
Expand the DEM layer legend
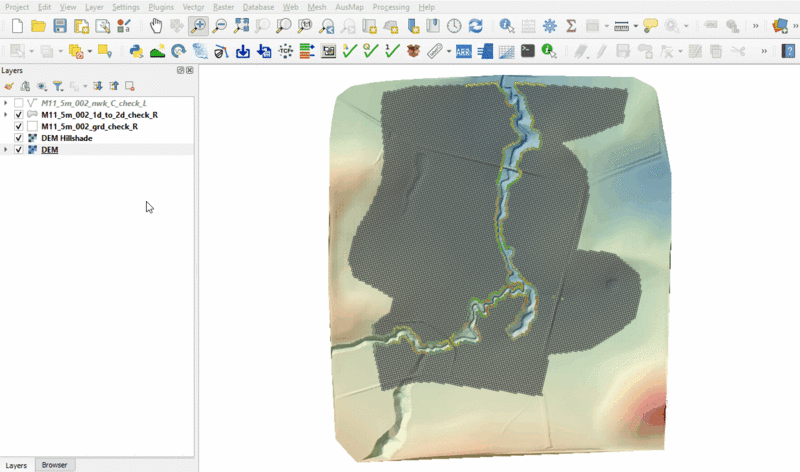click(x=6, y=150)
